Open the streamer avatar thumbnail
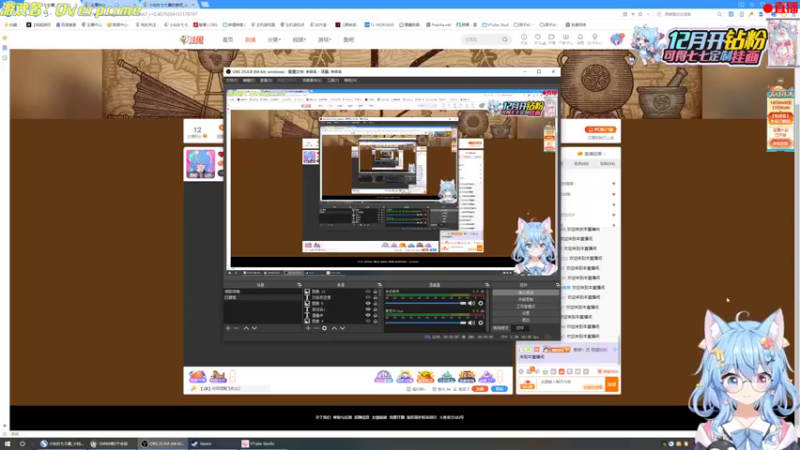Image resolution: width=800 pixels, height=450 pixels. click(201, 164)
